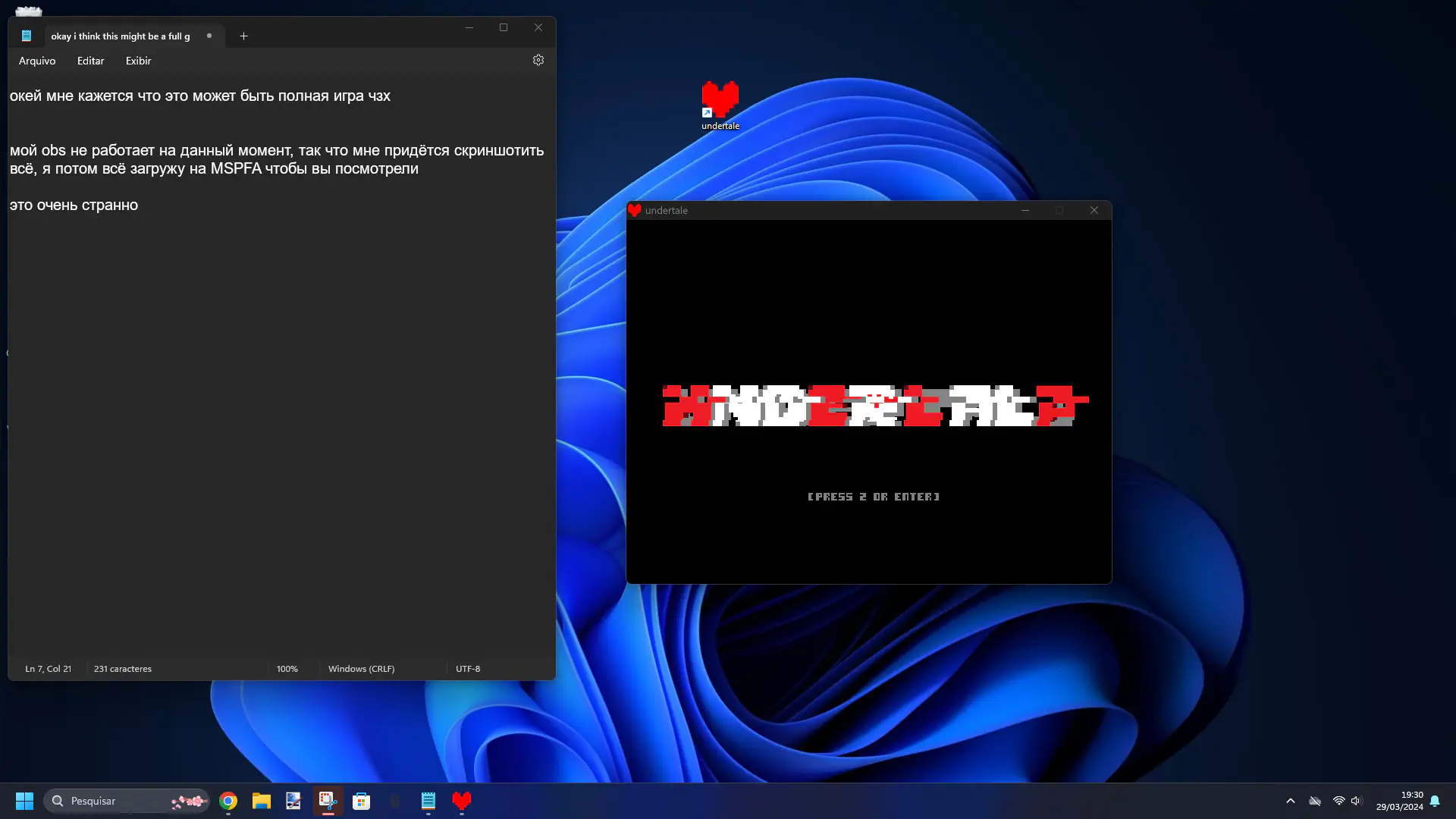Image resolution: width=1456 pixels, height=819 pixels.
Task: Open File Explorer from the taskbar
Action: pyautogui.click(x=262, y=801)
